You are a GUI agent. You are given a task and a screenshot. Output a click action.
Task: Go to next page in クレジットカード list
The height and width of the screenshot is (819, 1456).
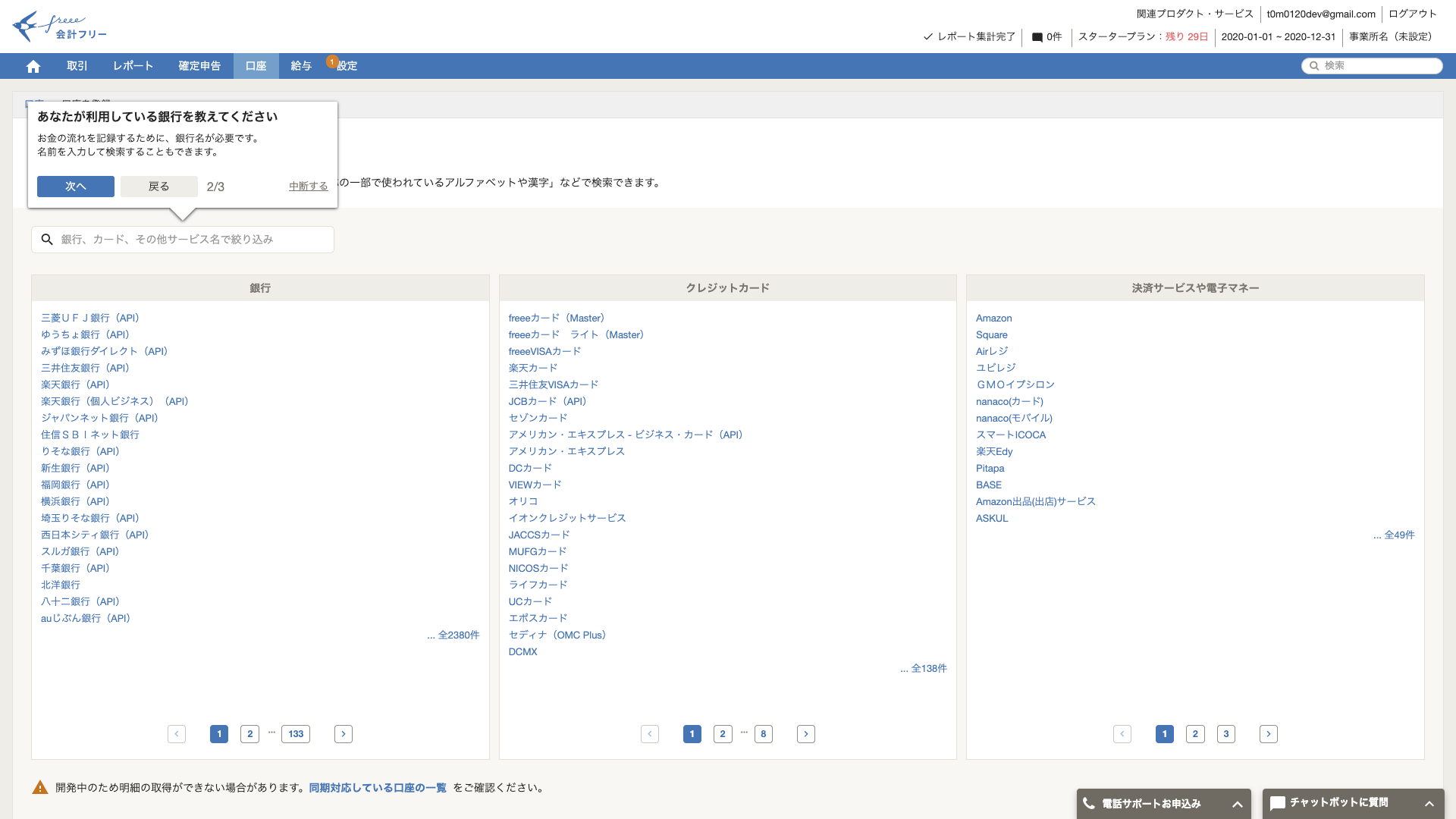806,734
